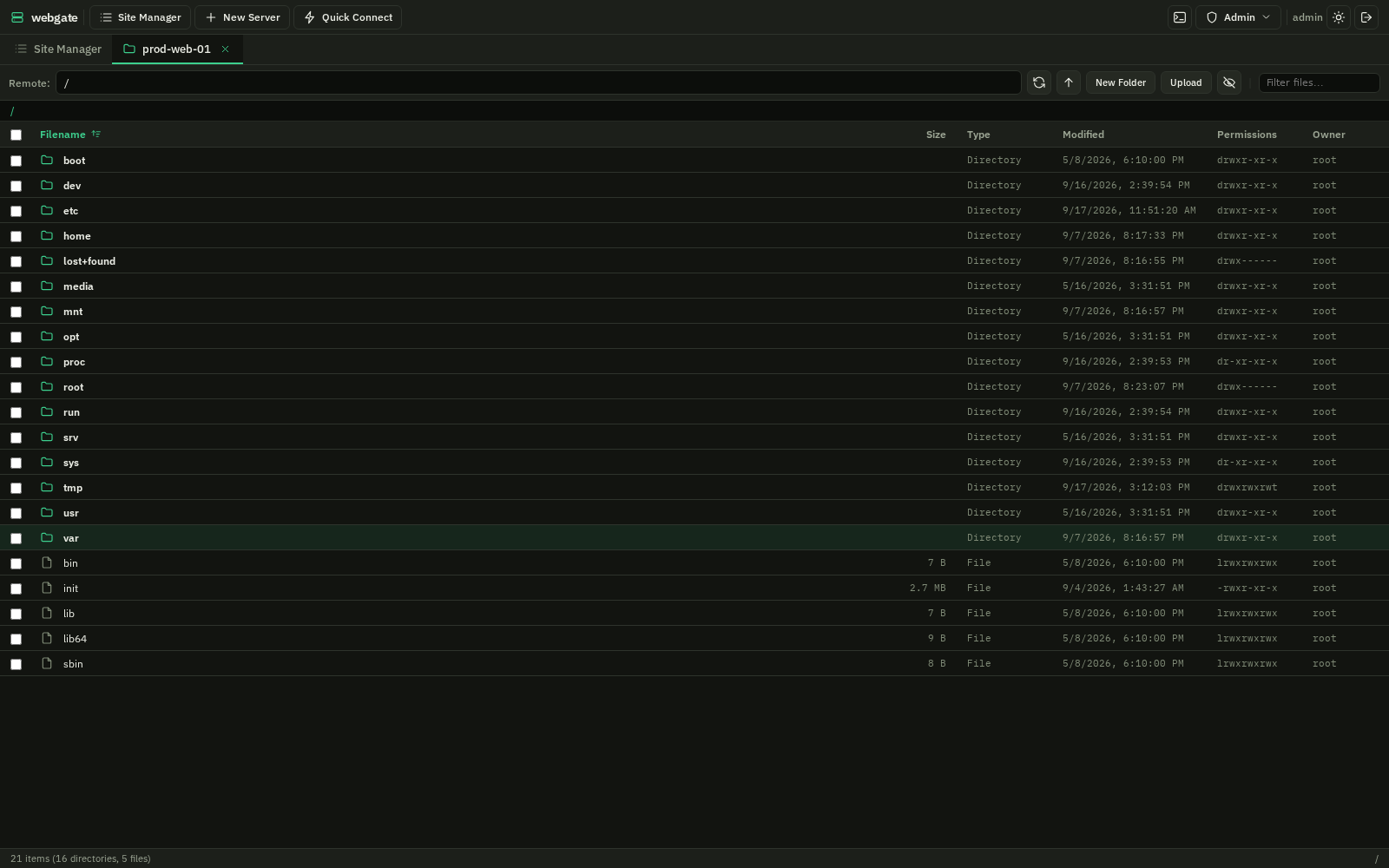Toggle hidden files eye-slash icon
Image resolution: width=1389 pixels, height=868 pixels.
(1229, 82)
